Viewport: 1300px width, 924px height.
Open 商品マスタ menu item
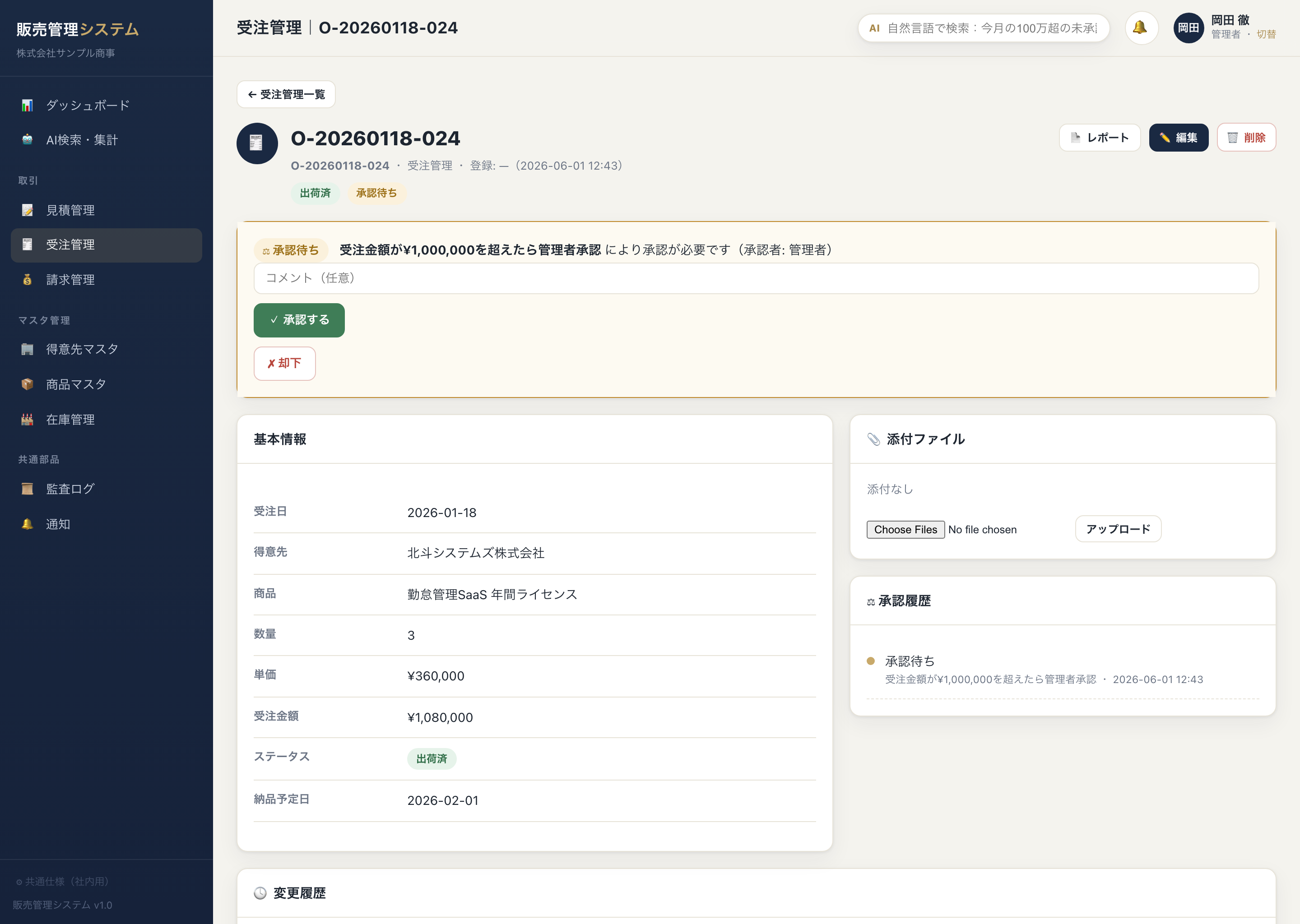coord(107,384)
